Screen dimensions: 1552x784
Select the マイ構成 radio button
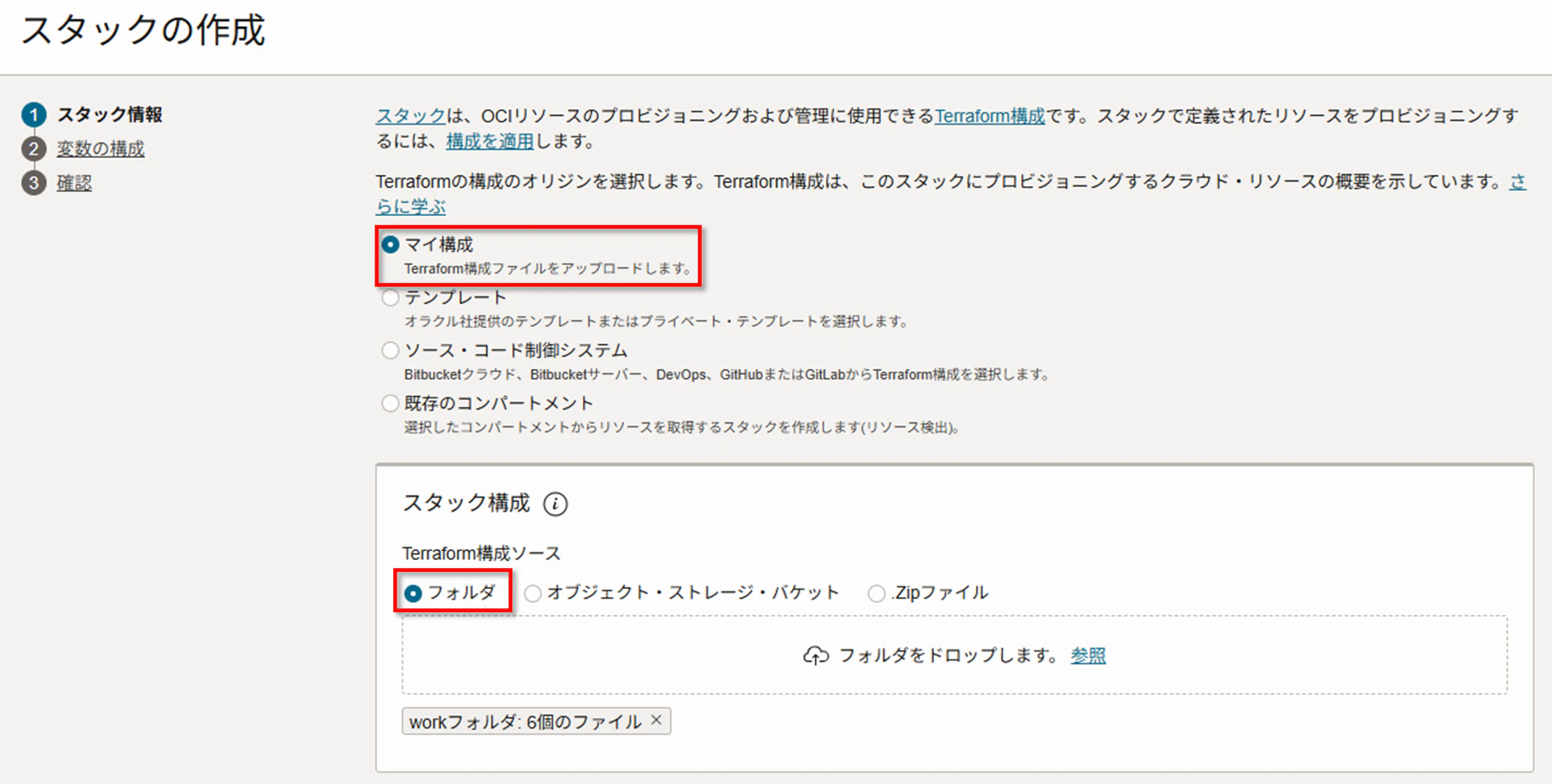[391, 244]
